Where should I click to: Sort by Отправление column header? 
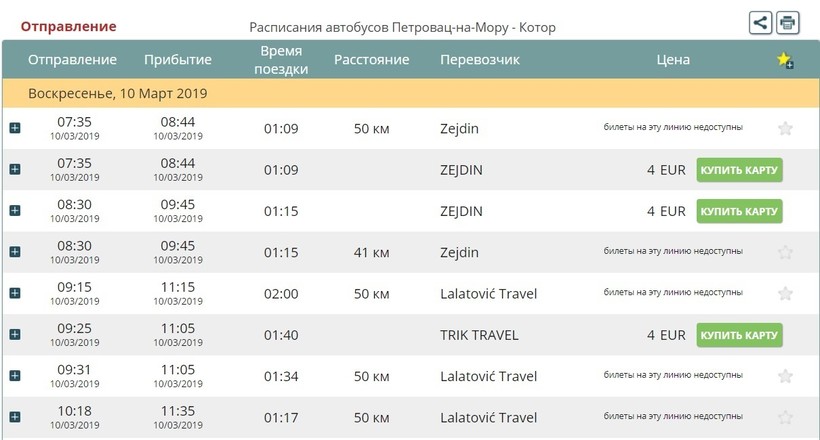coord(72,60)
